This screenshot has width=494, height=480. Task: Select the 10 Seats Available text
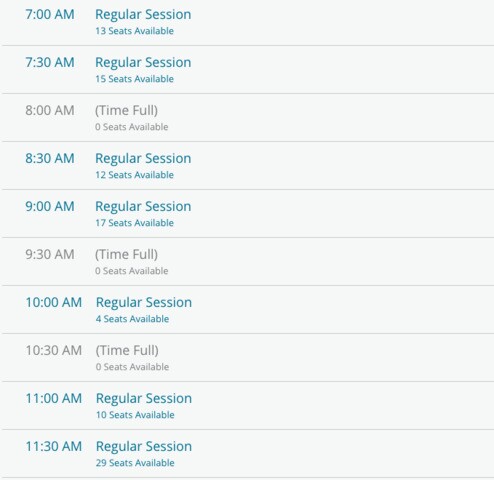(x=135, y=415)
